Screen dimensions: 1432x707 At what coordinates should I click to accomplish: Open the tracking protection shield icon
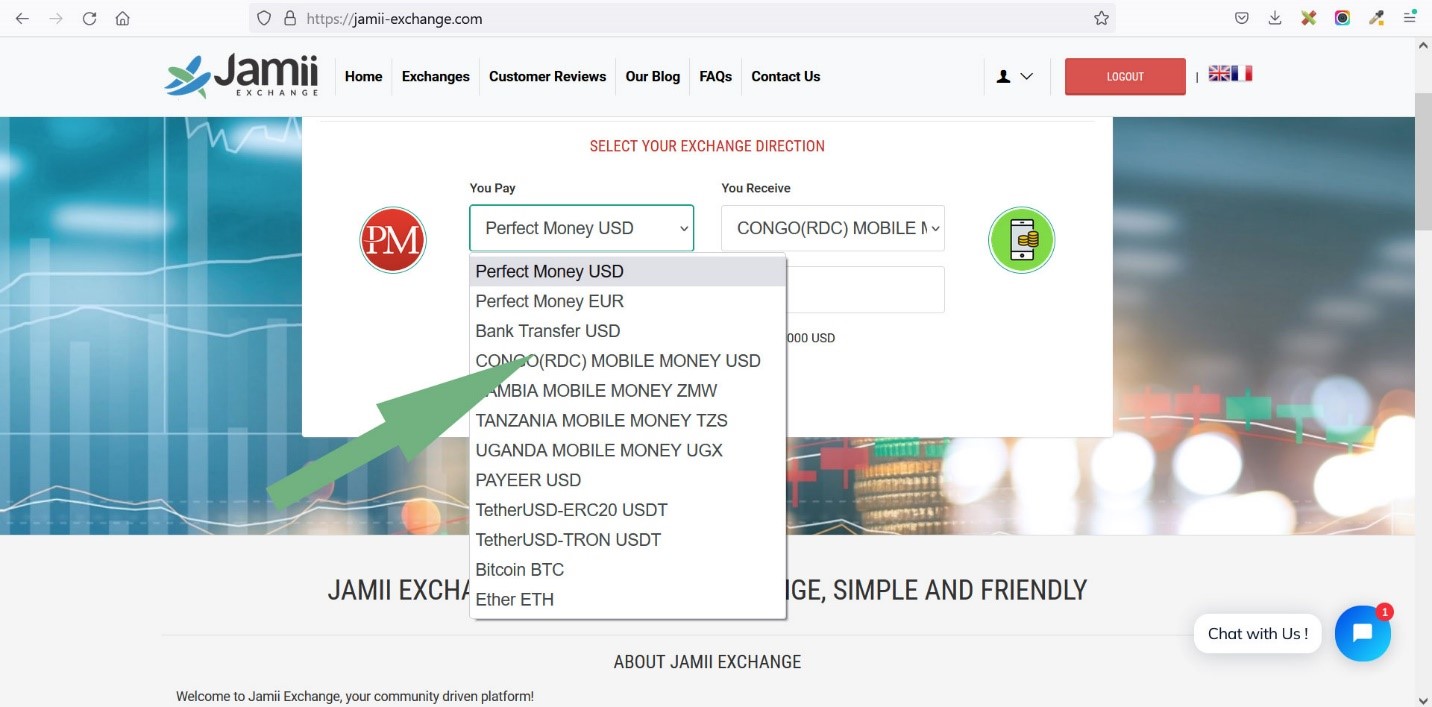tap(264, 18)
